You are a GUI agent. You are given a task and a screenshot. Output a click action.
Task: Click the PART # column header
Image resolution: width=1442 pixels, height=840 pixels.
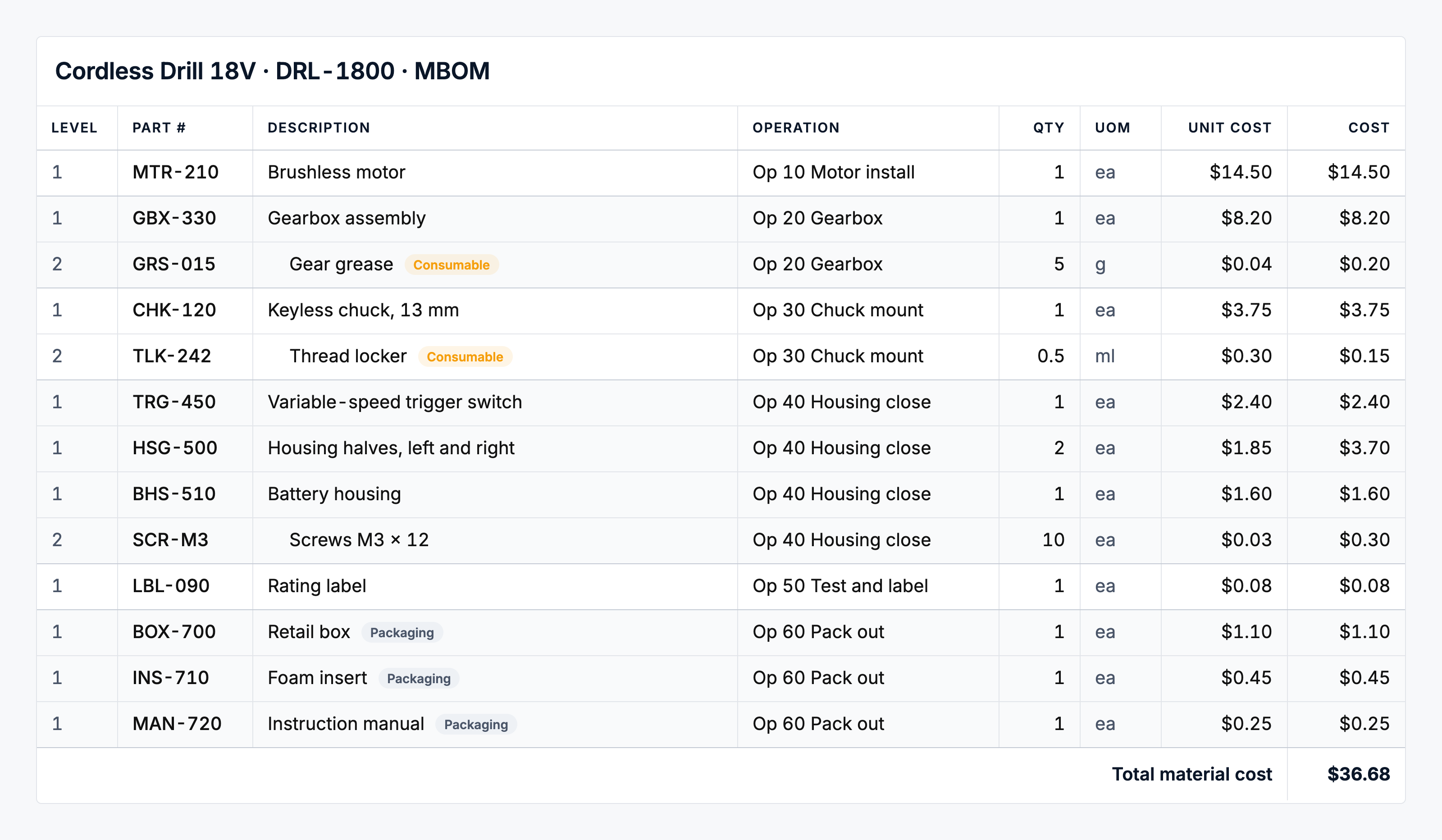[x=159, y=128]
